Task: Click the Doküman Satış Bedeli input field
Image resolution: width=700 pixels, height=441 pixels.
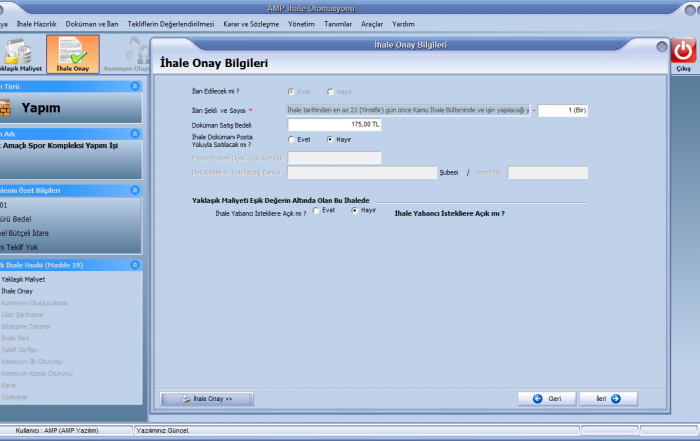Action: (334, 125)
